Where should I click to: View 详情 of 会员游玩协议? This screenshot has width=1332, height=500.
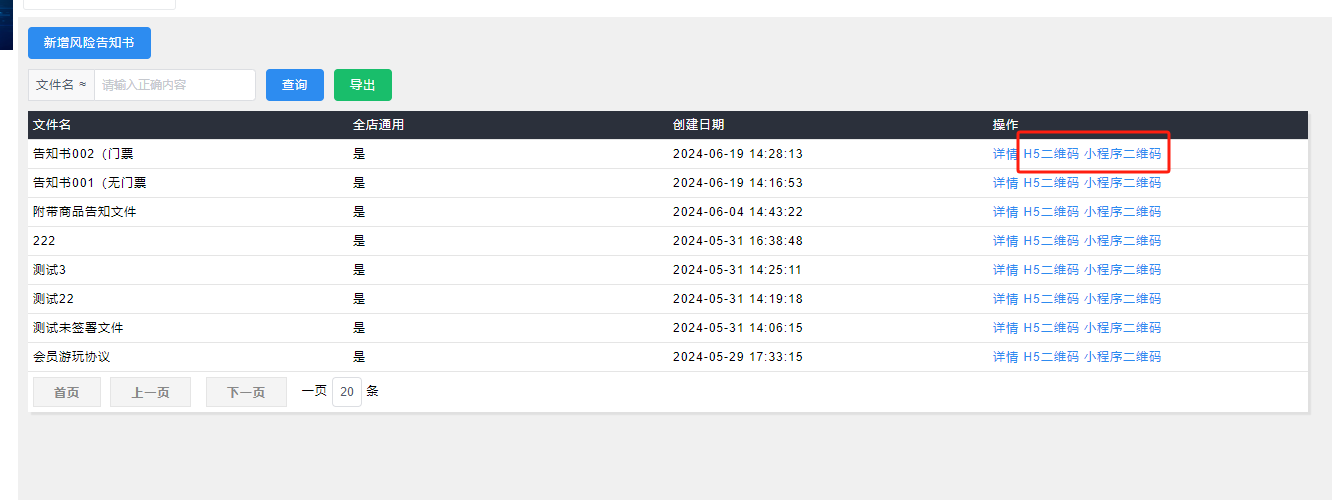[x=1005, y=357]
